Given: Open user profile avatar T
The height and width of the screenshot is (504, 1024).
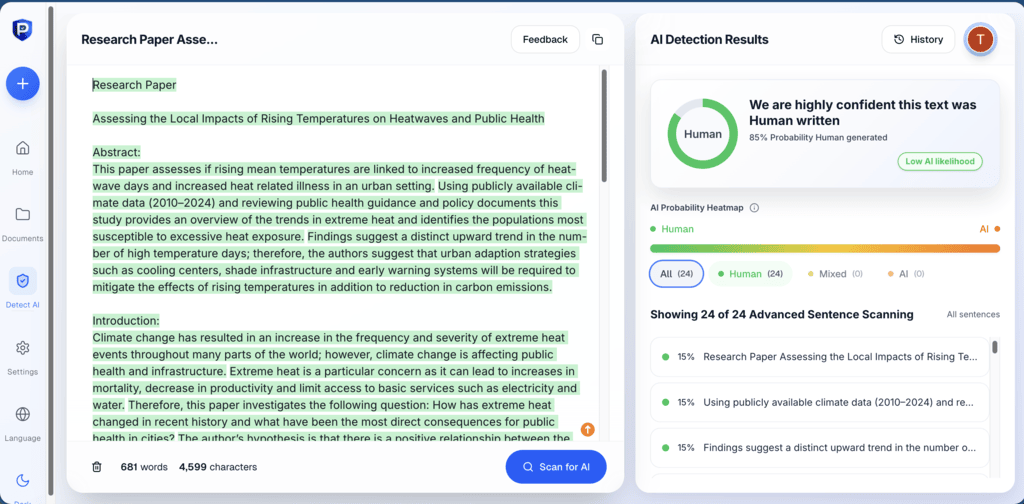Looking at the screenshot, I should coord(980,39).
